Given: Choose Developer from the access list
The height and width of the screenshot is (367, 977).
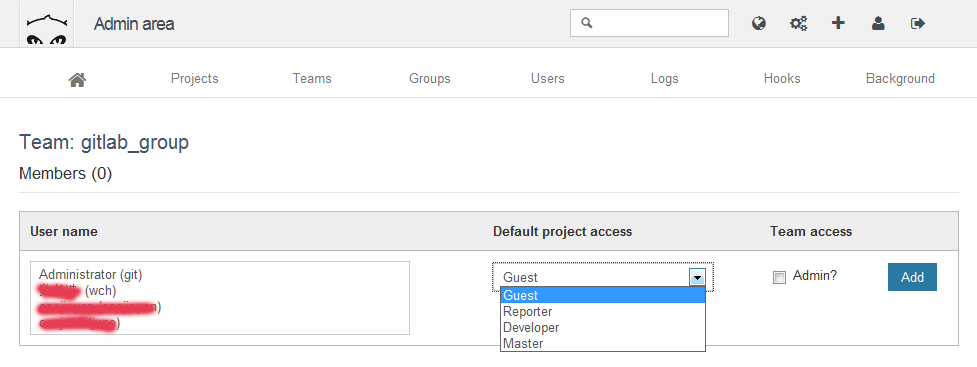Looking at the screenshot, I should [x=603, y=327].
